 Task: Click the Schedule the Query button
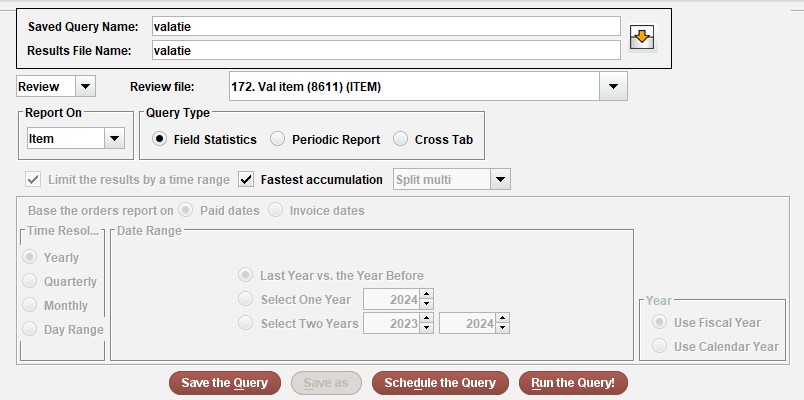click(x=440, y=383)
